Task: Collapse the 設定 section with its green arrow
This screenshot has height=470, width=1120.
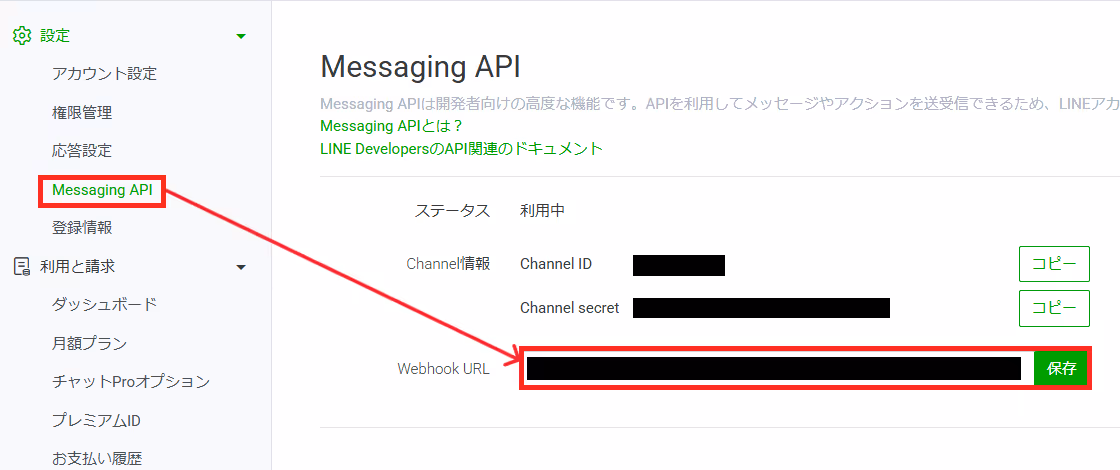Action: click(x=241, y=36)
